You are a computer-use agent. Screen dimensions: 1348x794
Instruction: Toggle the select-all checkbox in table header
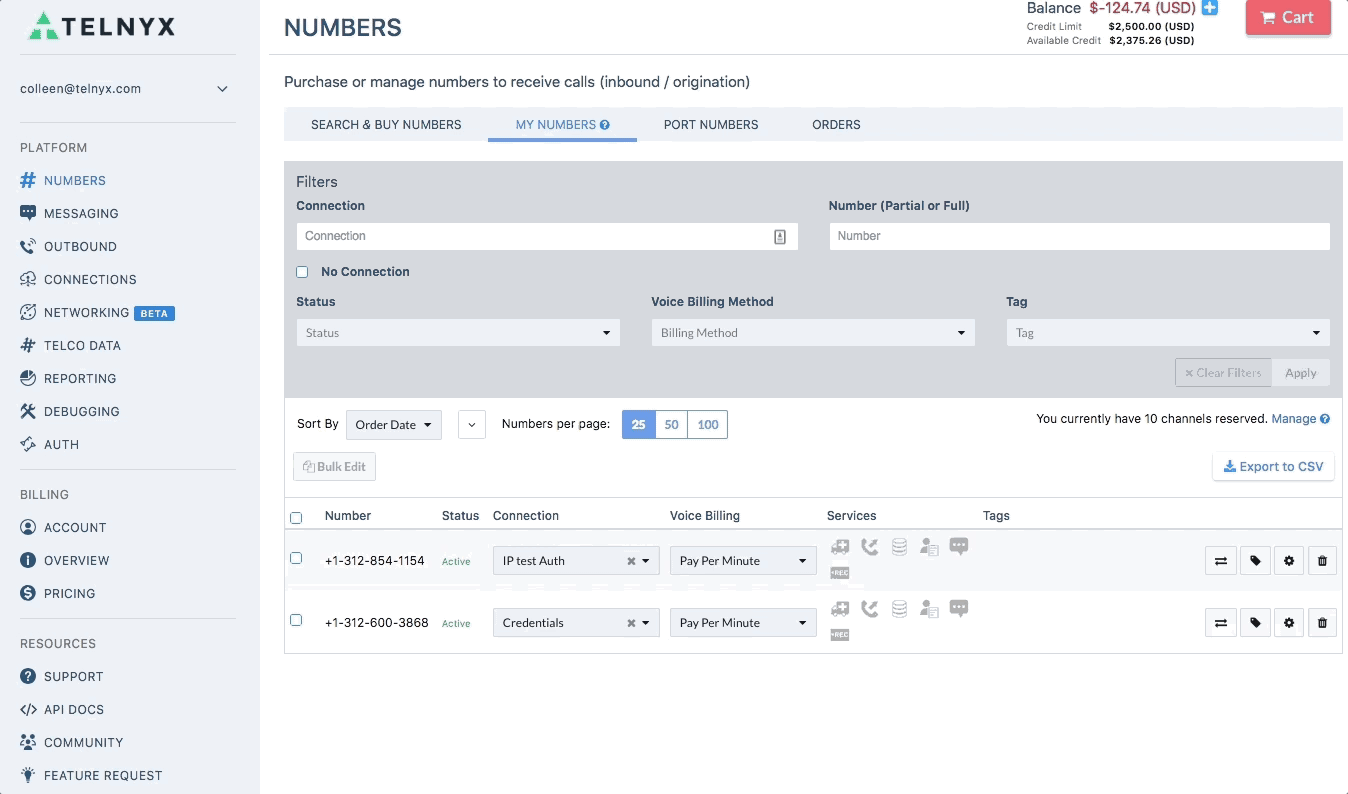point(296,518)
